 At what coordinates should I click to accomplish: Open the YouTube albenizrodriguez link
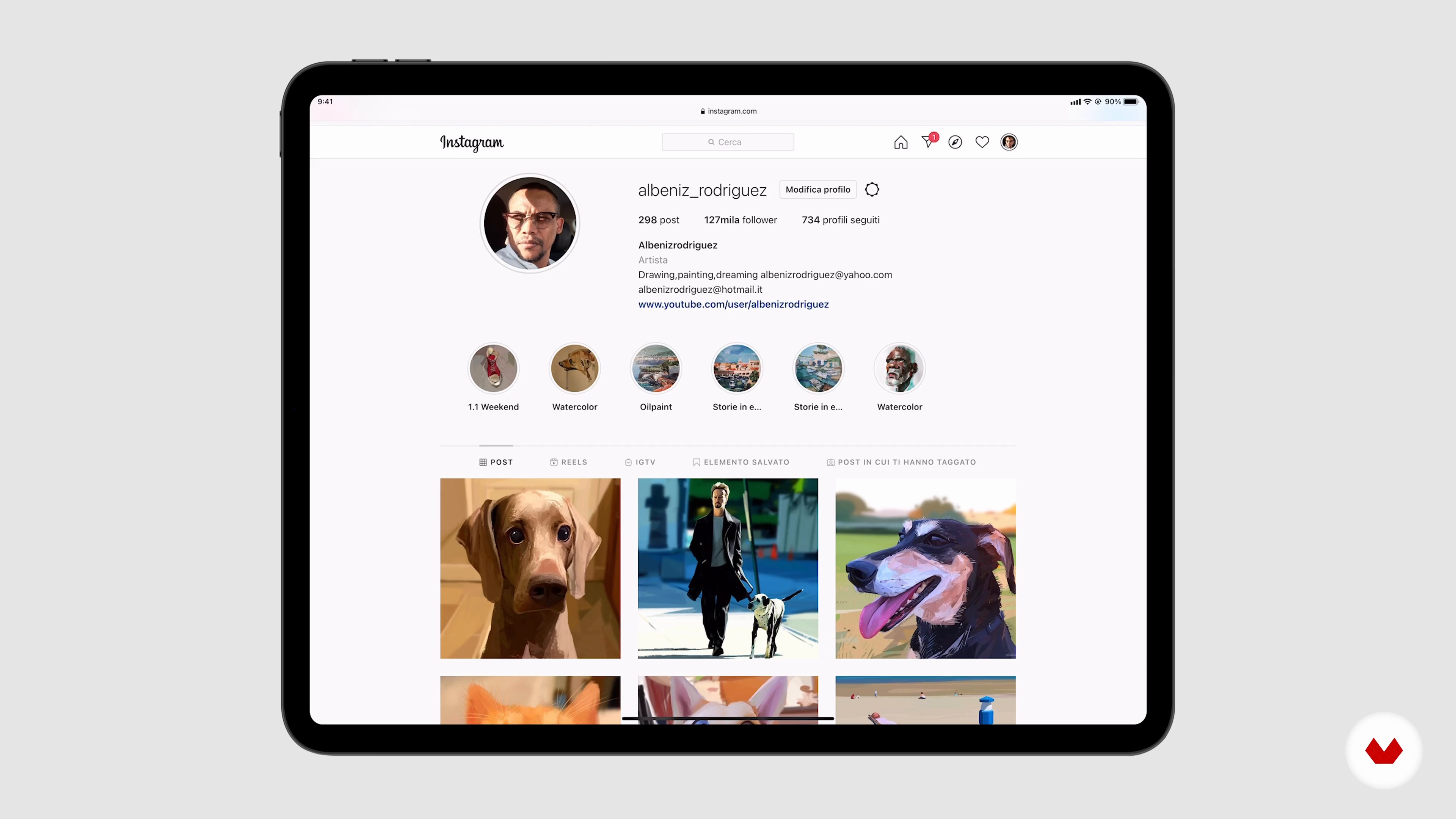click(733, 304)
